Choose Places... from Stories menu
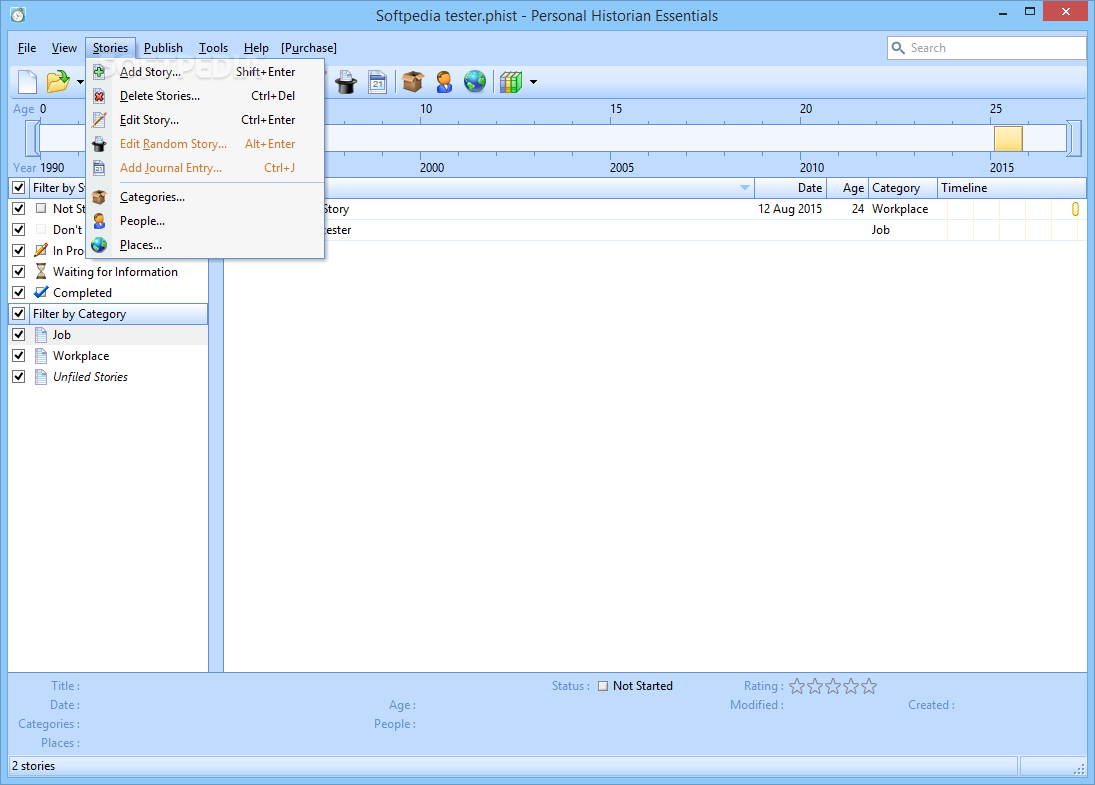Image resolution: width=1095 pixels, height=785 pixels. point(205,245)
